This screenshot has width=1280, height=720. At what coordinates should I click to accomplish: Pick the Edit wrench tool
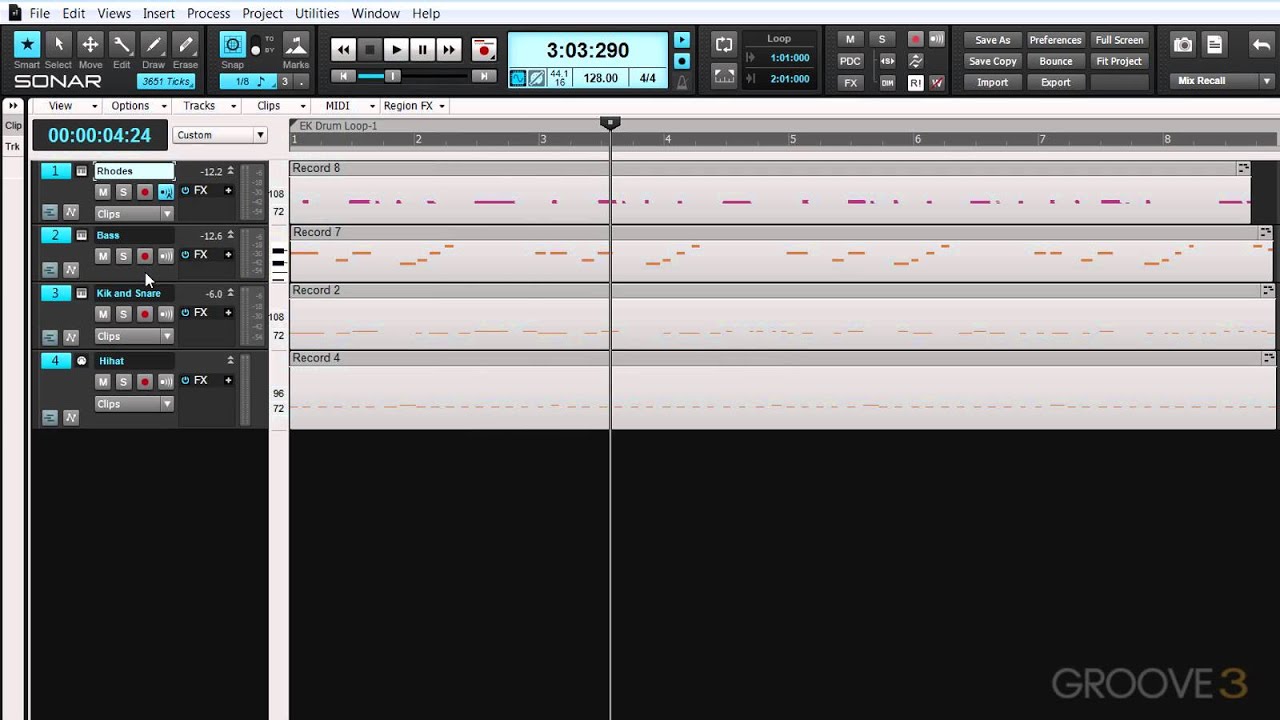pyautogui.click(x=121, y=45)
